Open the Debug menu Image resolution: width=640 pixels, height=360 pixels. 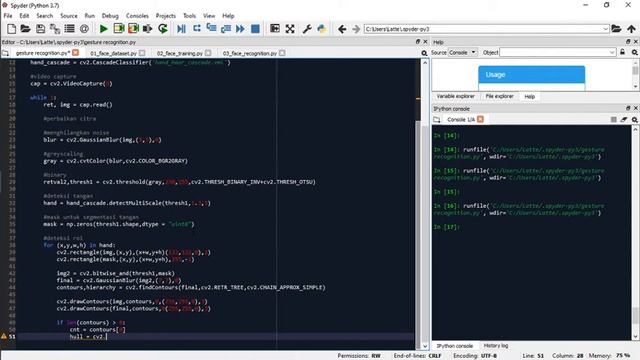[x=110, y=16]
